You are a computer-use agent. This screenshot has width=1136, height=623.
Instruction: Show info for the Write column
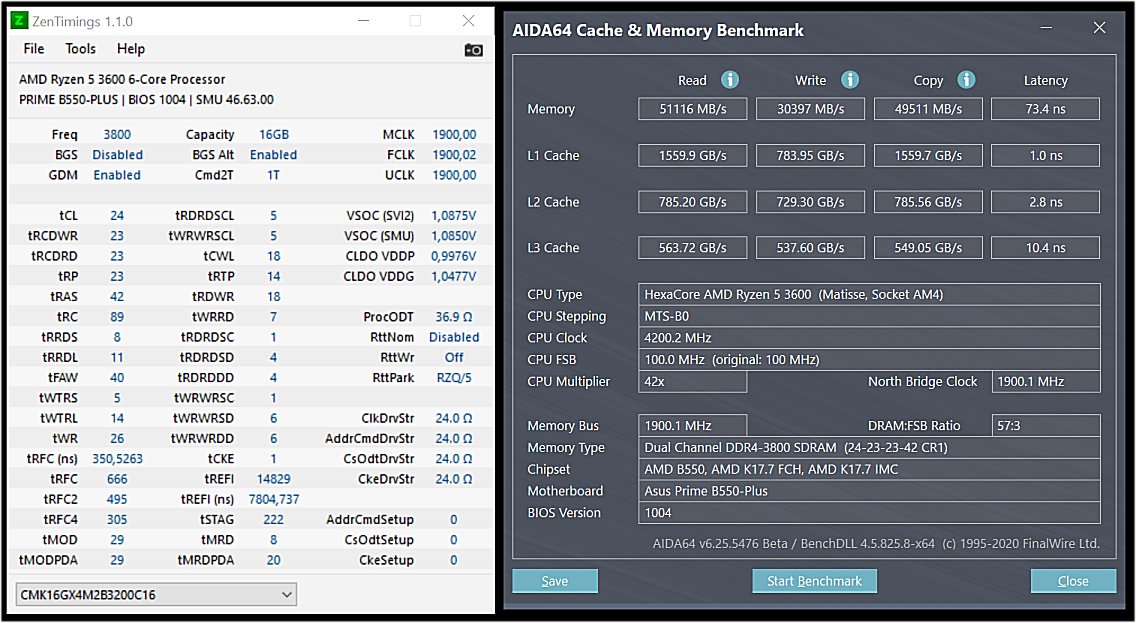[x=850, y=80]
